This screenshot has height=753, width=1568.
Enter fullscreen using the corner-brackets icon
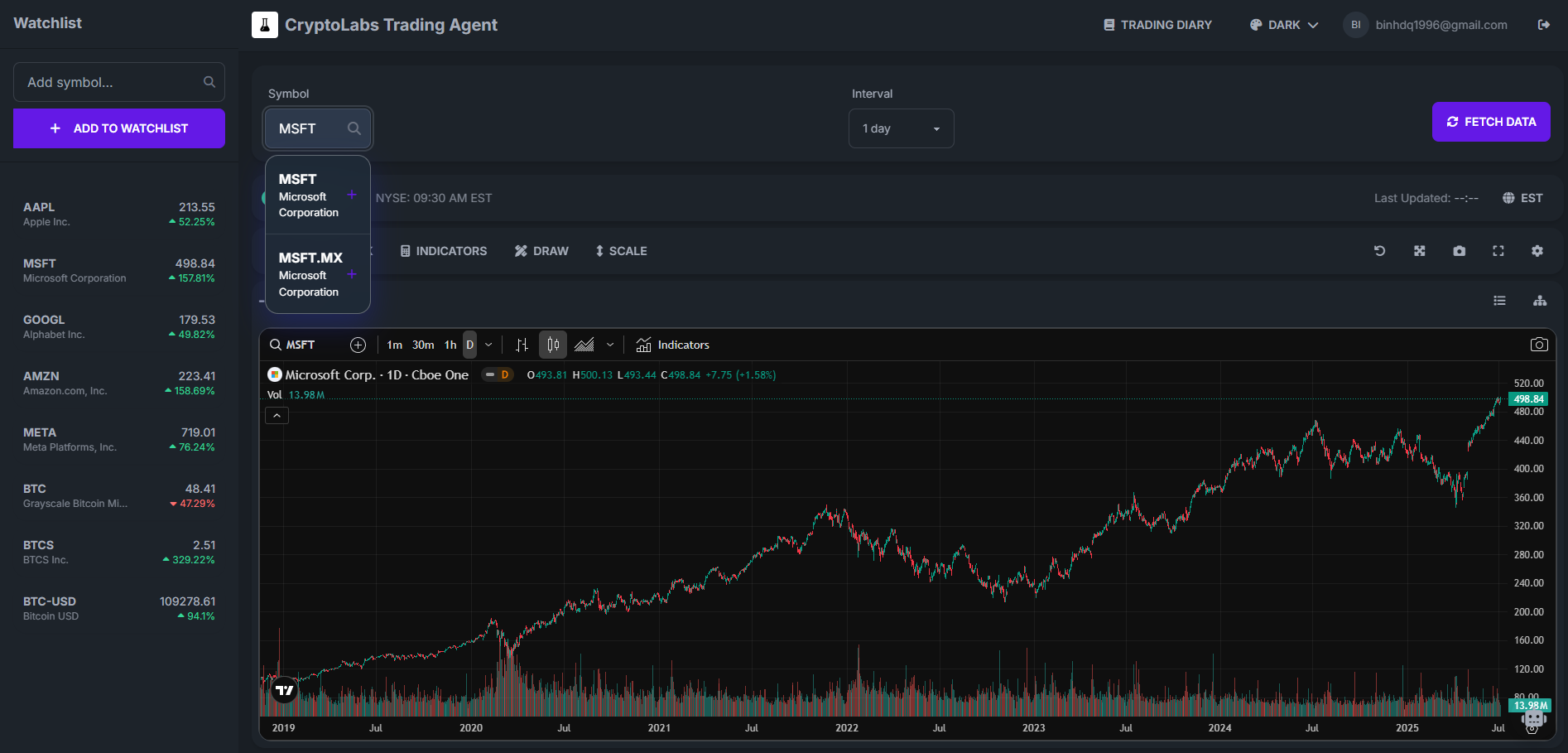tap(1498, 251)
